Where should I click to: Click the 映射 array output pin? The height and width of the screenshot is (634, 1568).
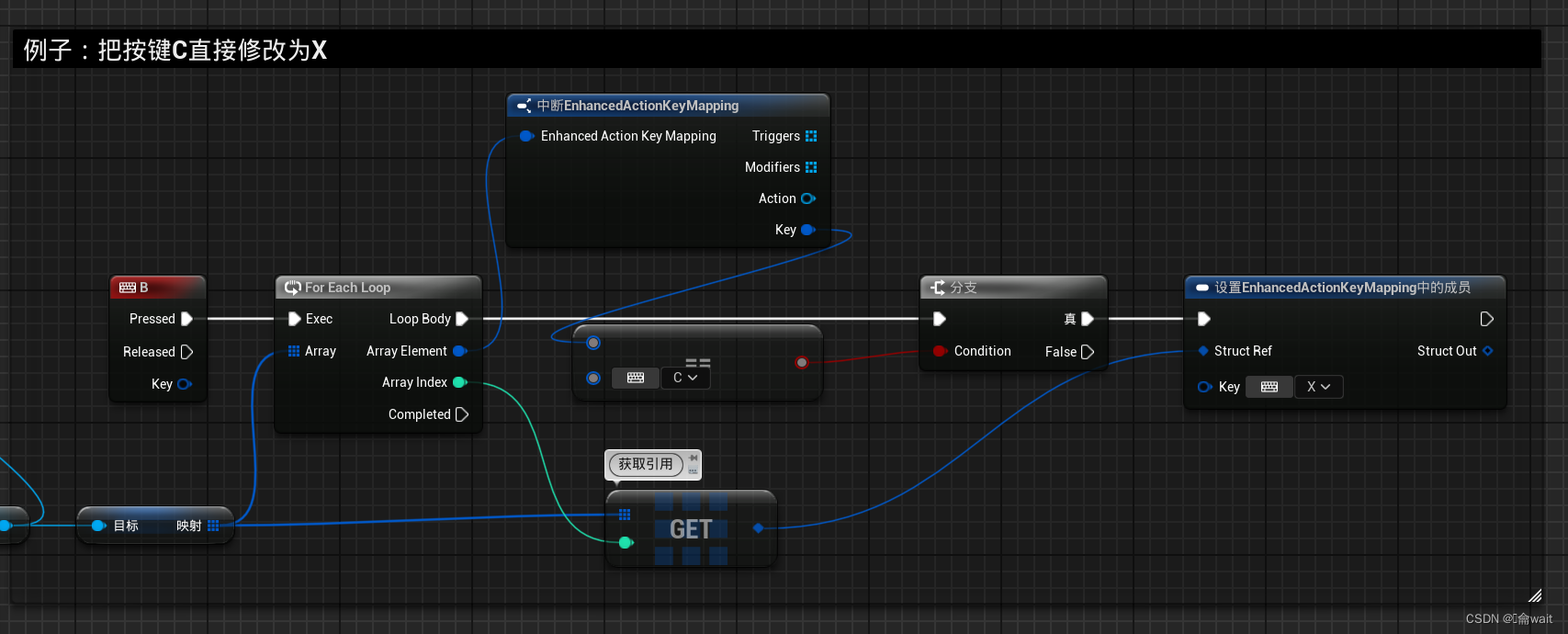point(213,526)
